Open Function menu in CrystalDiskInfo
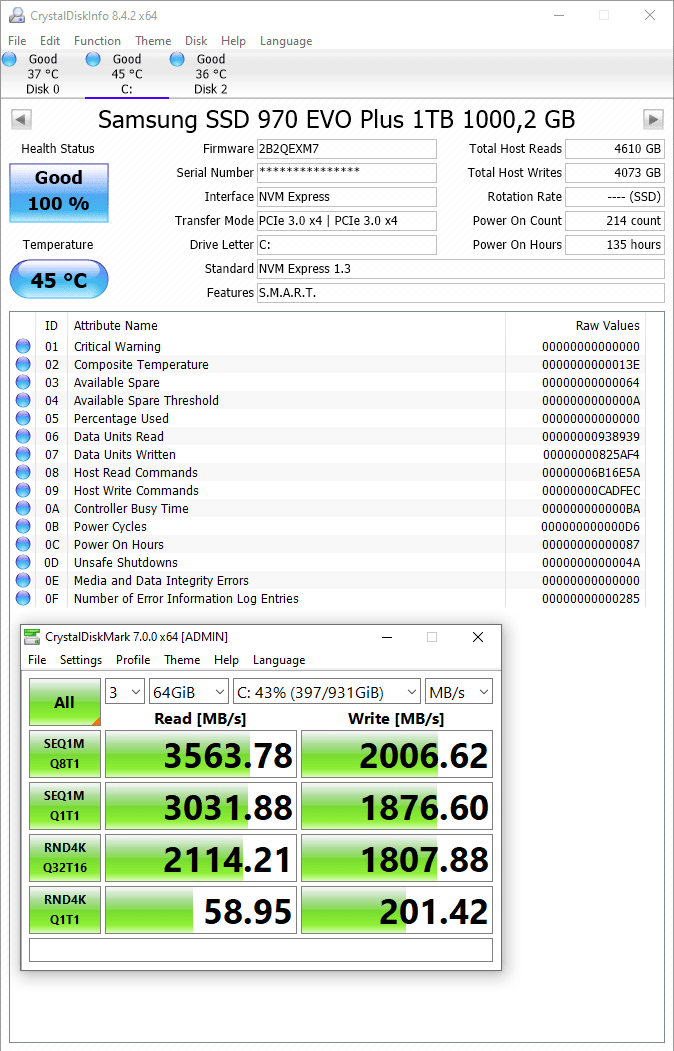Viewport: 674px width, 1051px height. [x=97, y=41]
